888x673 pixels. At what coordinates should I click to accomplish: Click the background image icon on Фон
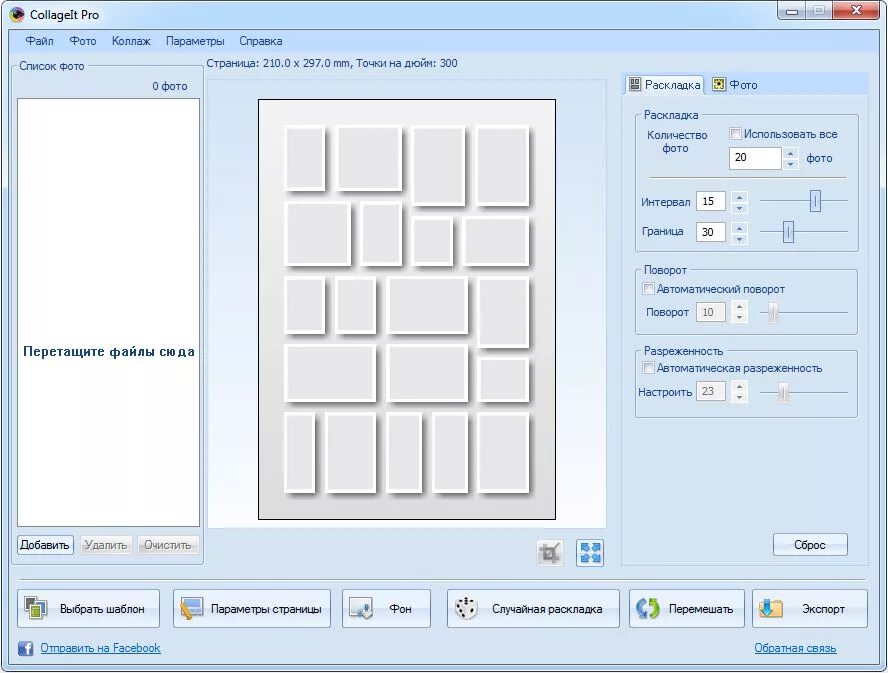click(361, 608)
